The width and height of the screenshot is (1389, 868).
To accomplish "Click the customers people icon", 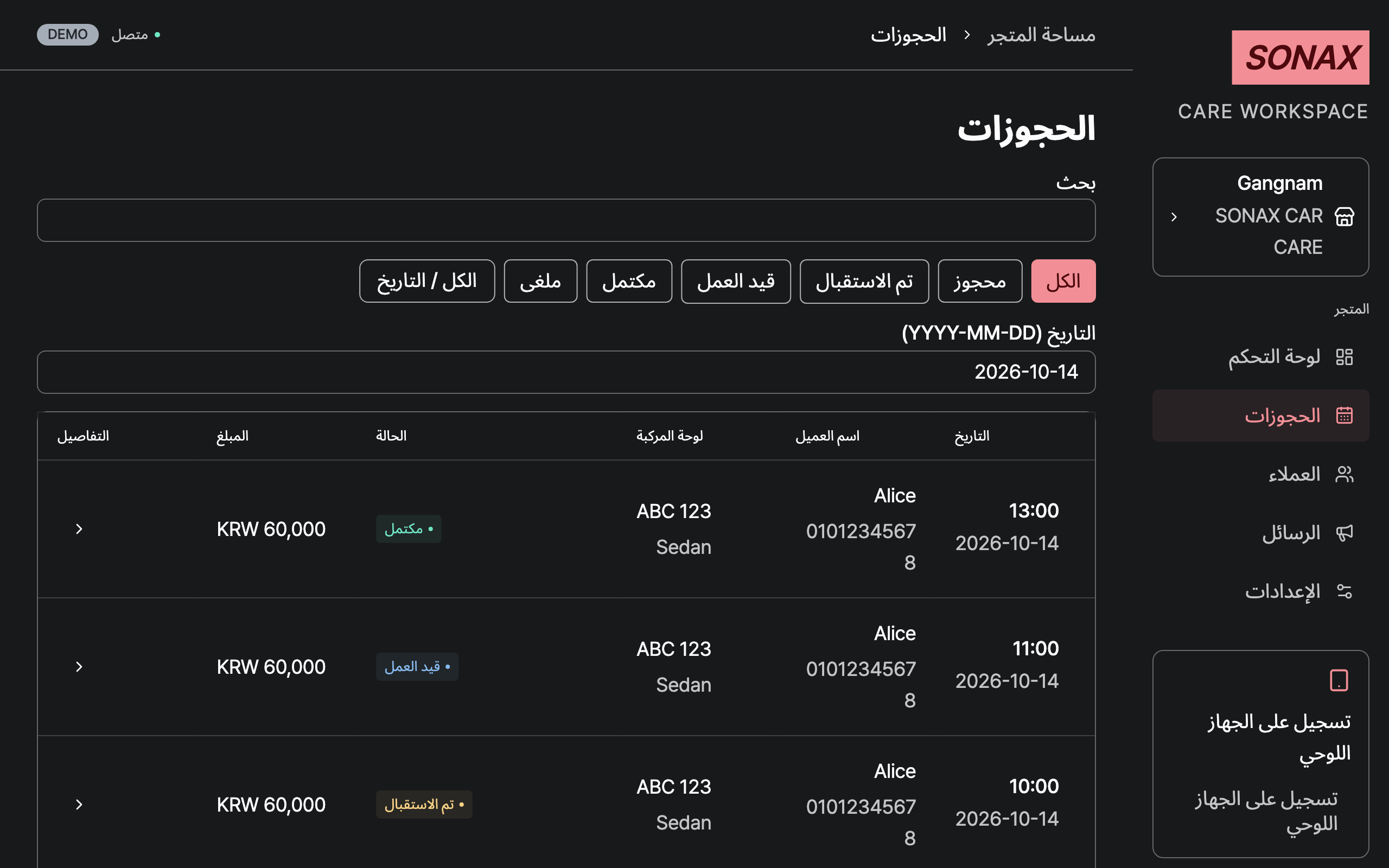I will [x=1344, y=474].
